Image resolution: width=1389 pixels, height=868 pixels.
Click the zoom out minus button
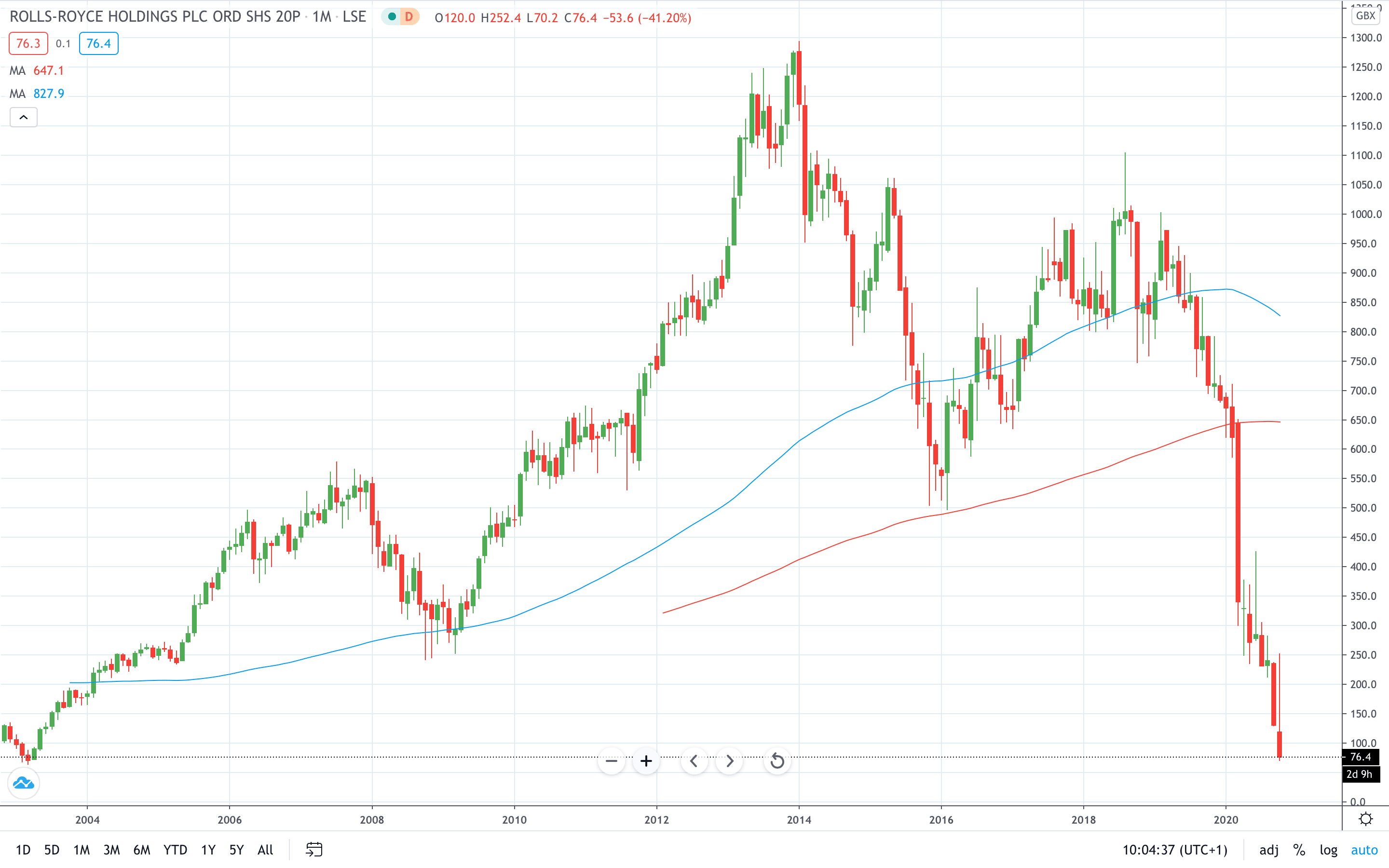(611, 761)
